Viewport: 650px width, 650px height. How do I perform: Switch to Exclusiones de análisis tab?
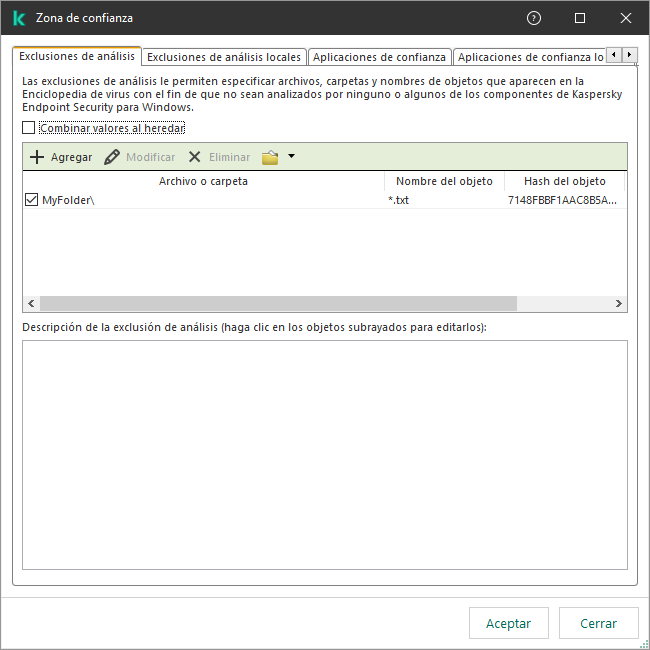click(77, 56)
